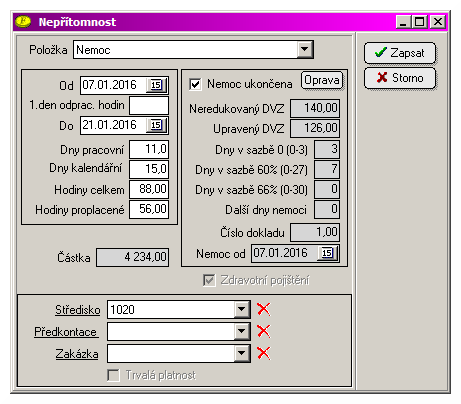The height and width of the screenshot is (404, 461).
Task: Clear Středisko value with red X
Action: (x=264, y=309)
